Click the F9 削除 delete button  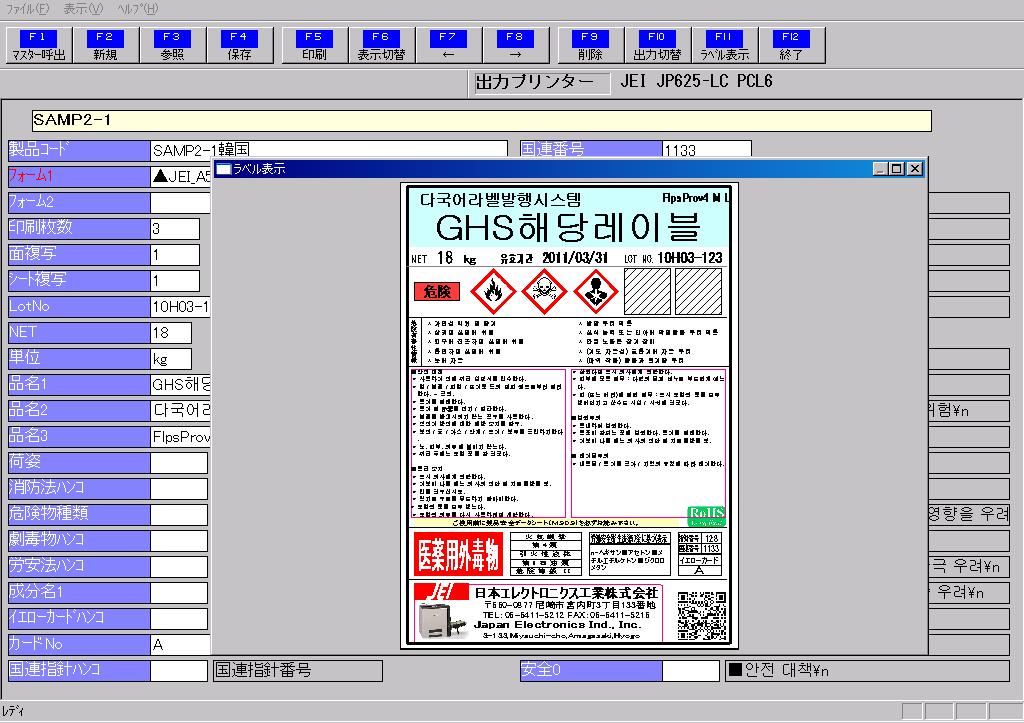pyautogui.click(x=590, y=45)
